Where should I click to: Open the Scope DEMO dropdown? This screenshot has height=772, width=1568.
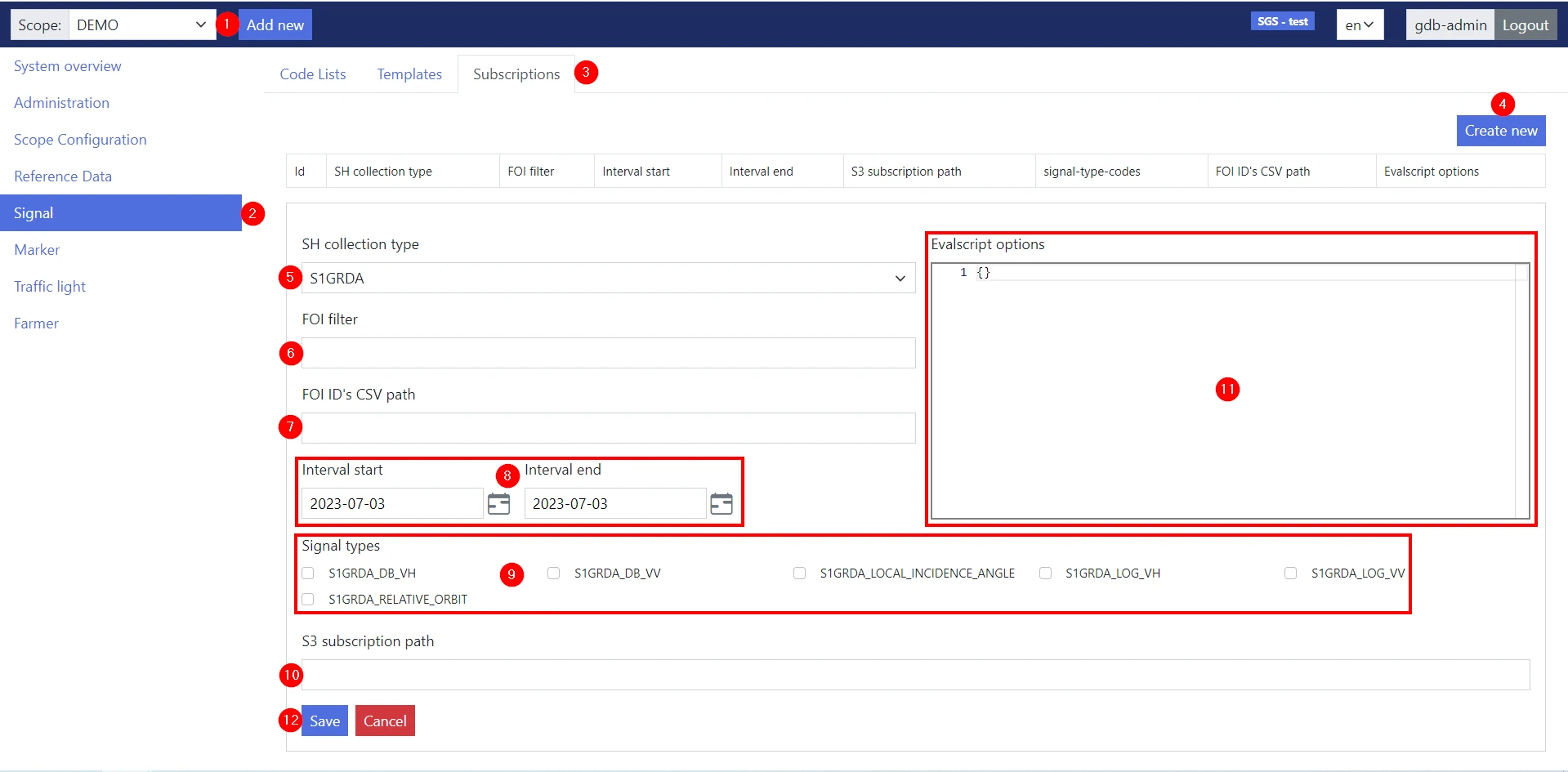[141, 25]
